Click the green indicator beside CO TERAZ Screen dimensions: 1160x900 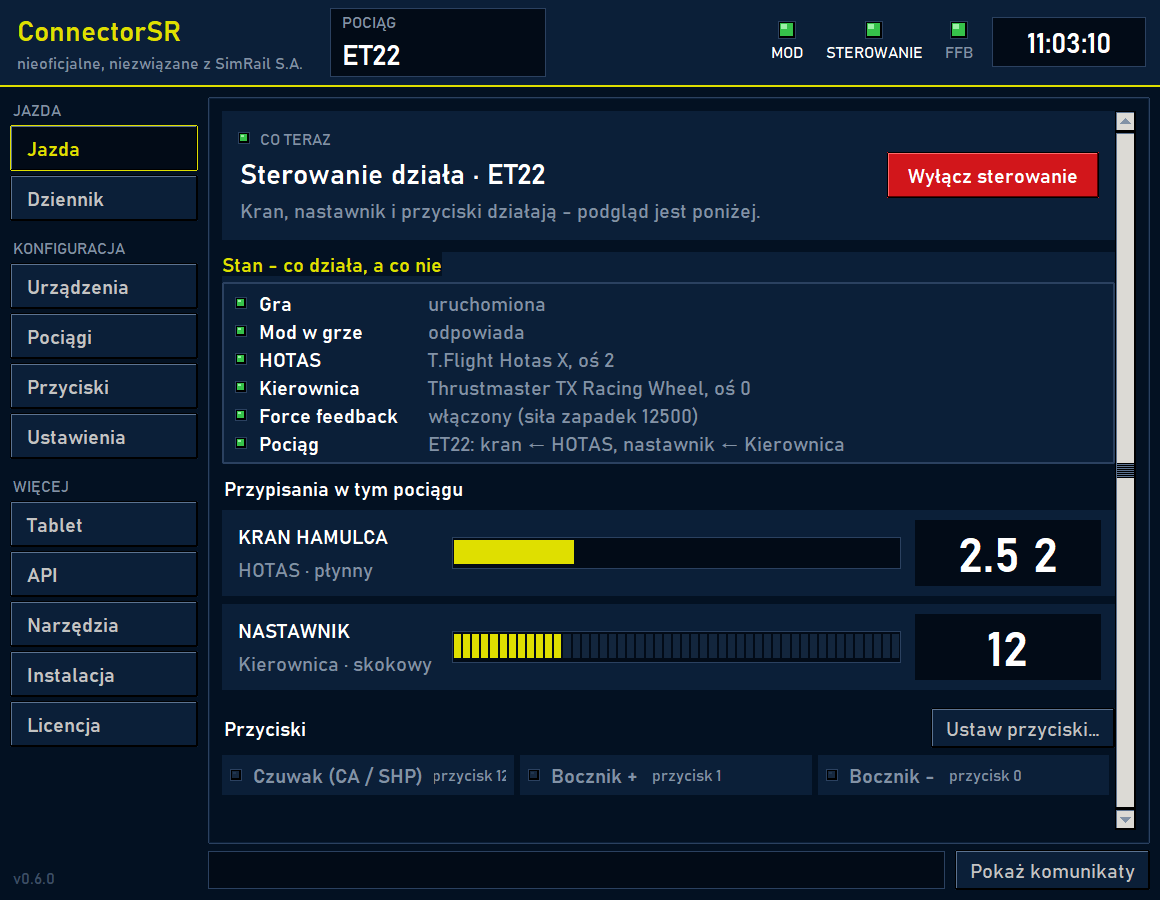243,138
